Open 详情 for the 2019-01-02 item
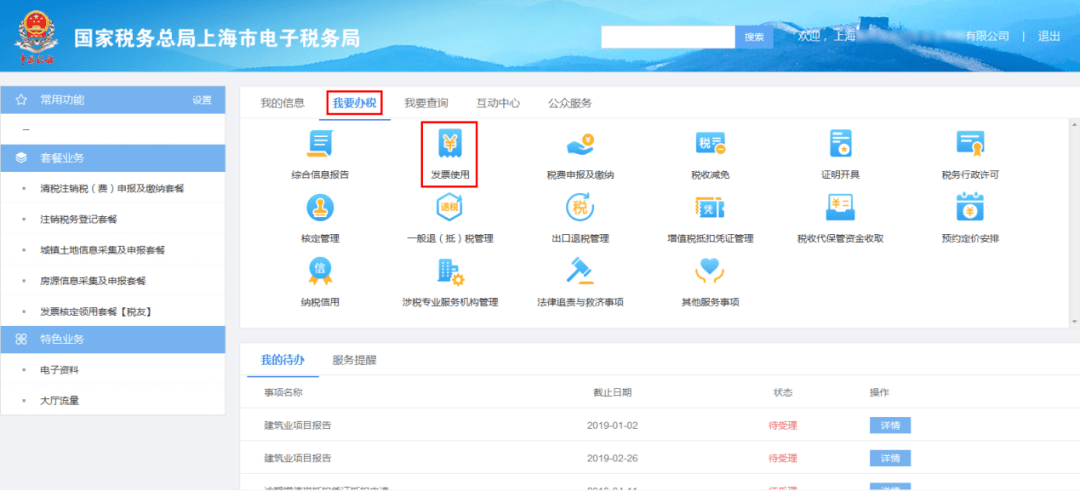Screen dimensions: 1080x491 click(890, 425)
